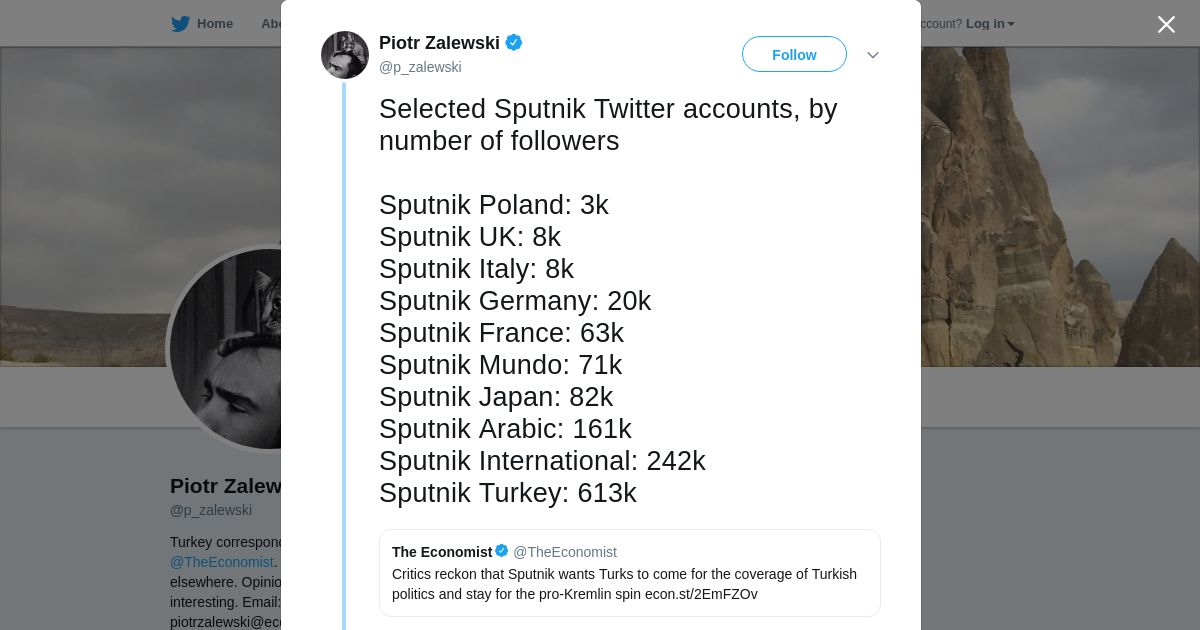Click the profile name Piotr Zalewski below photo
1200x630 pixels.
(x=226, y=486)
